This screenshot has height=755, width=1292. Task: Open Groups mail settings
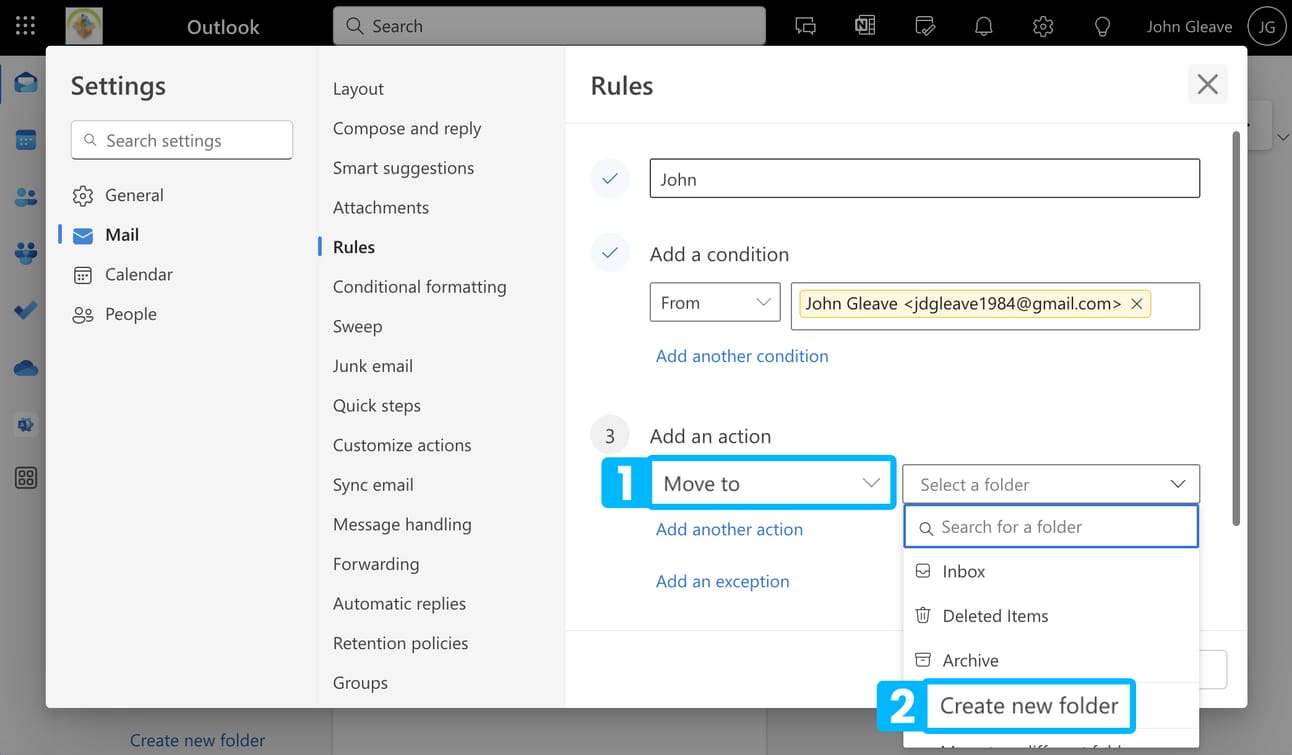[360, 683]
